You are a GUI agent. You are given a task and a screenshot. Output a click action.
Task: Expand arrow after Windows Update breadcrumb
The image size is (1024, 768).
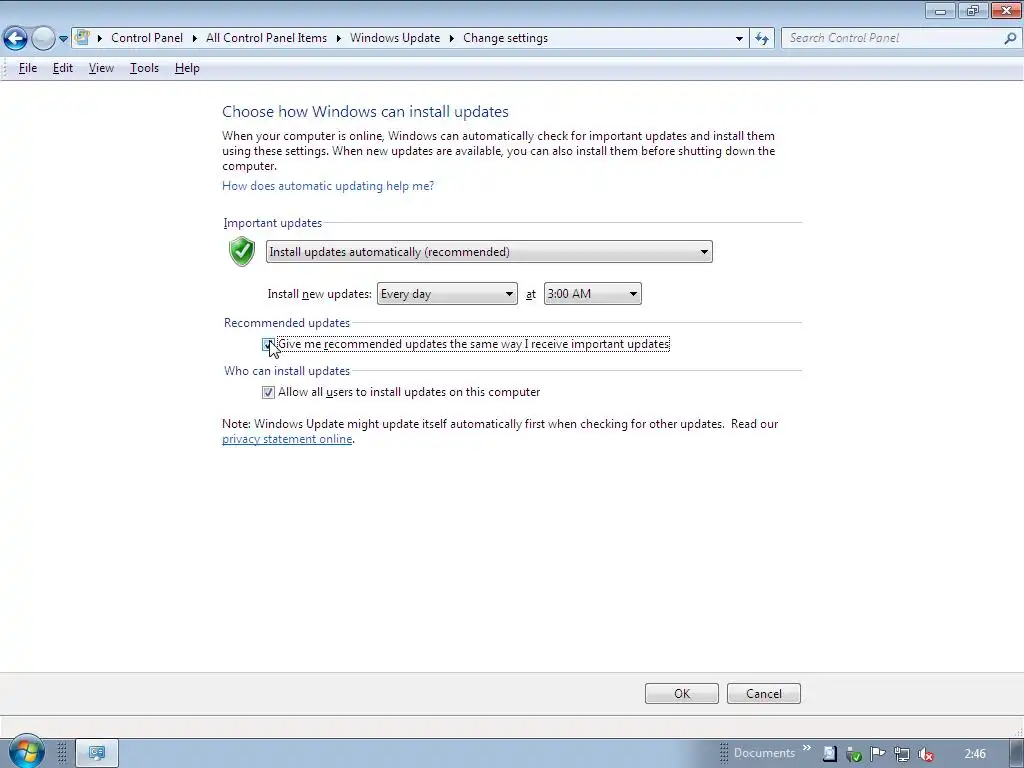(x=451, y=39)
